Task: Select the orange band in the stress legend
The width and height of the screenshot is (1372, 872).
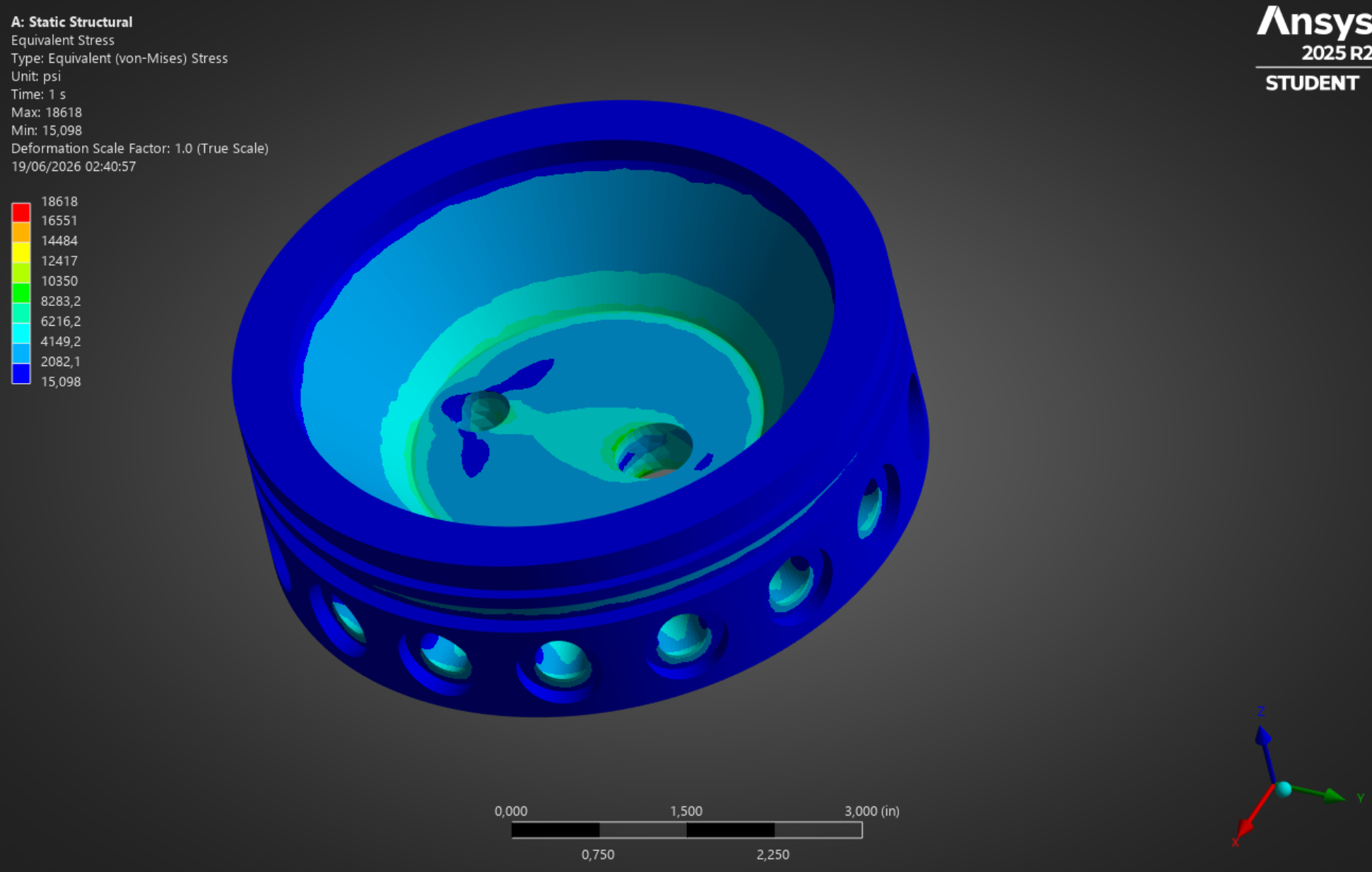Action: point(21,232)
